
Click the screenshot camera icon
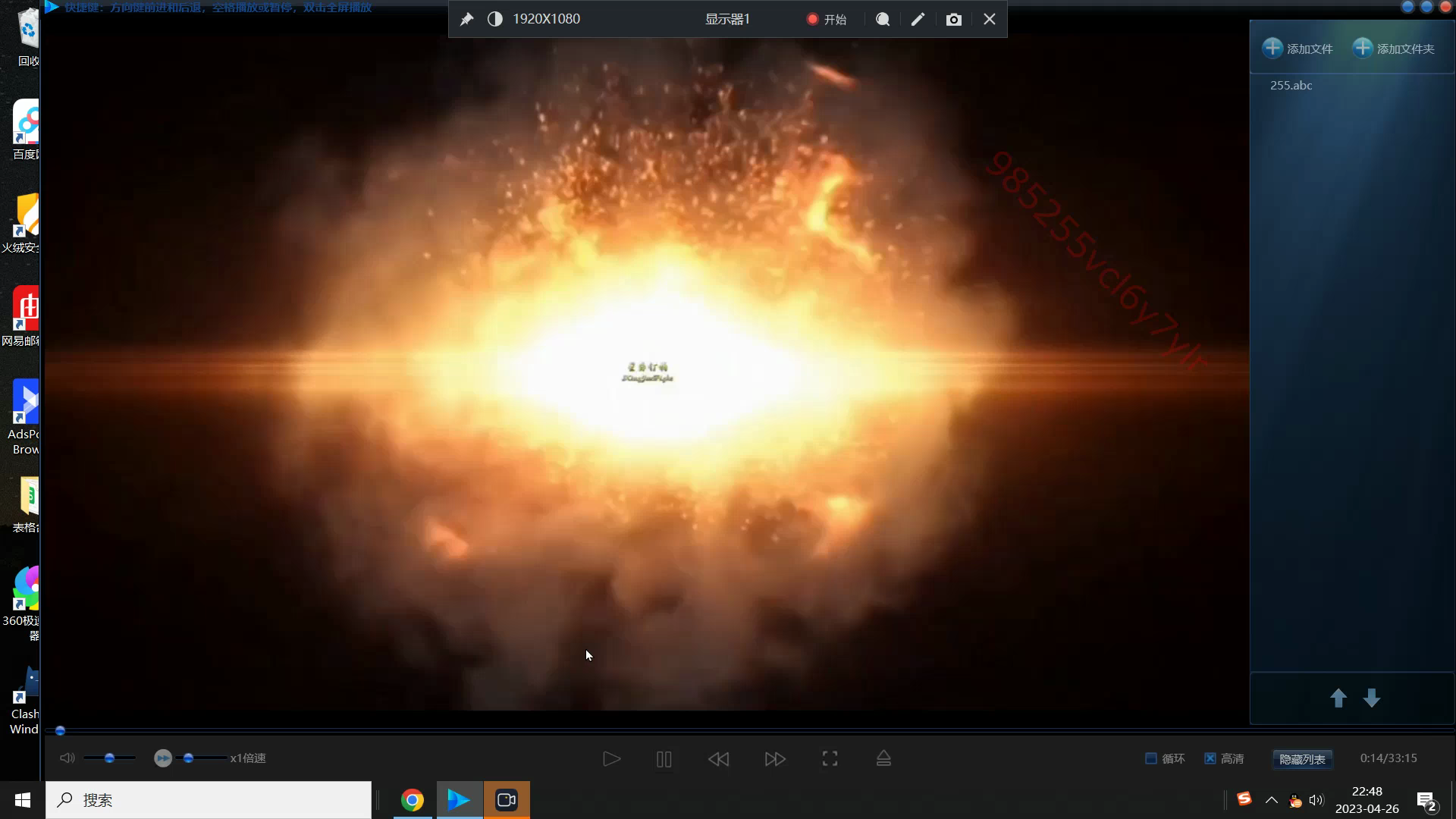coord(954,20)
